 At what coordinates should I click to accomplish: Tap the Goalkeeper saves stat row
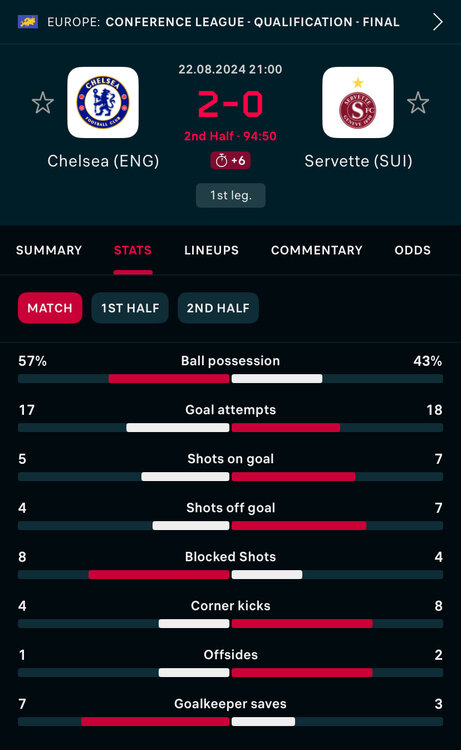tap(230, 713)
